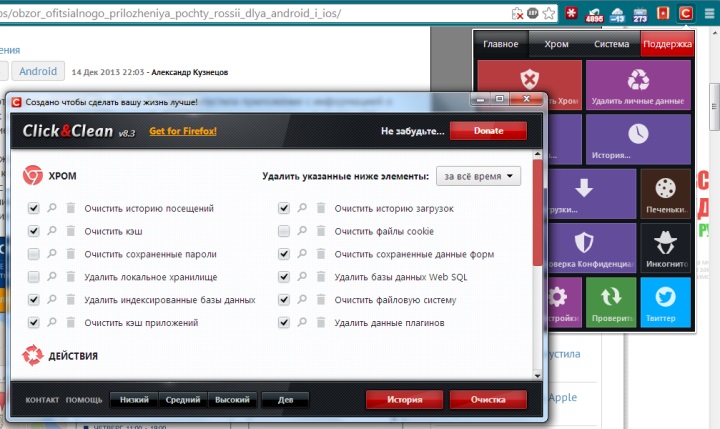Open the 'КОНТАКТ' footer link
720x429 pixels.
[42, 400]
